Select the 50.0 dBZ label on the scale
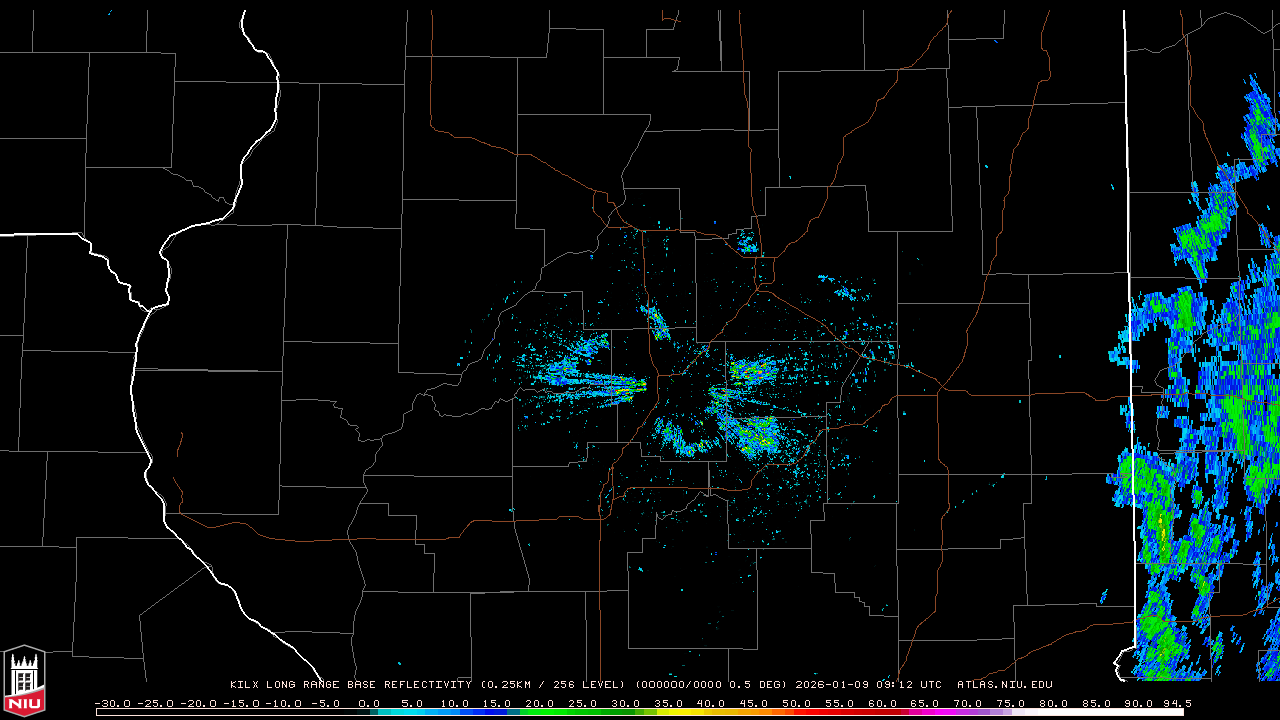This screenshot has width=1280, height=720. (797, 704)
